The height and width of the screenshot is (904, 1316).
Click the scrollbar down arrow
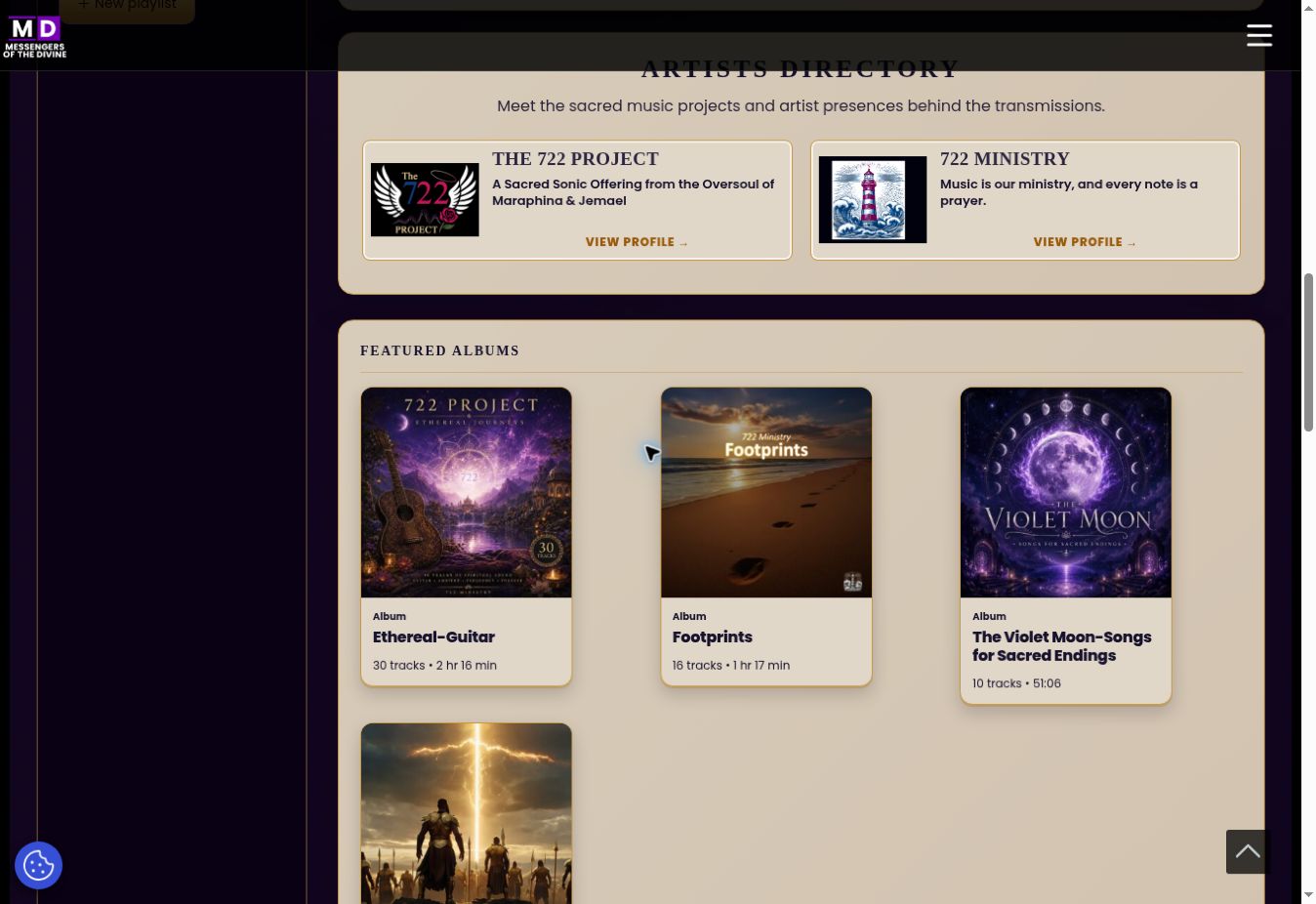point(1309,895)
